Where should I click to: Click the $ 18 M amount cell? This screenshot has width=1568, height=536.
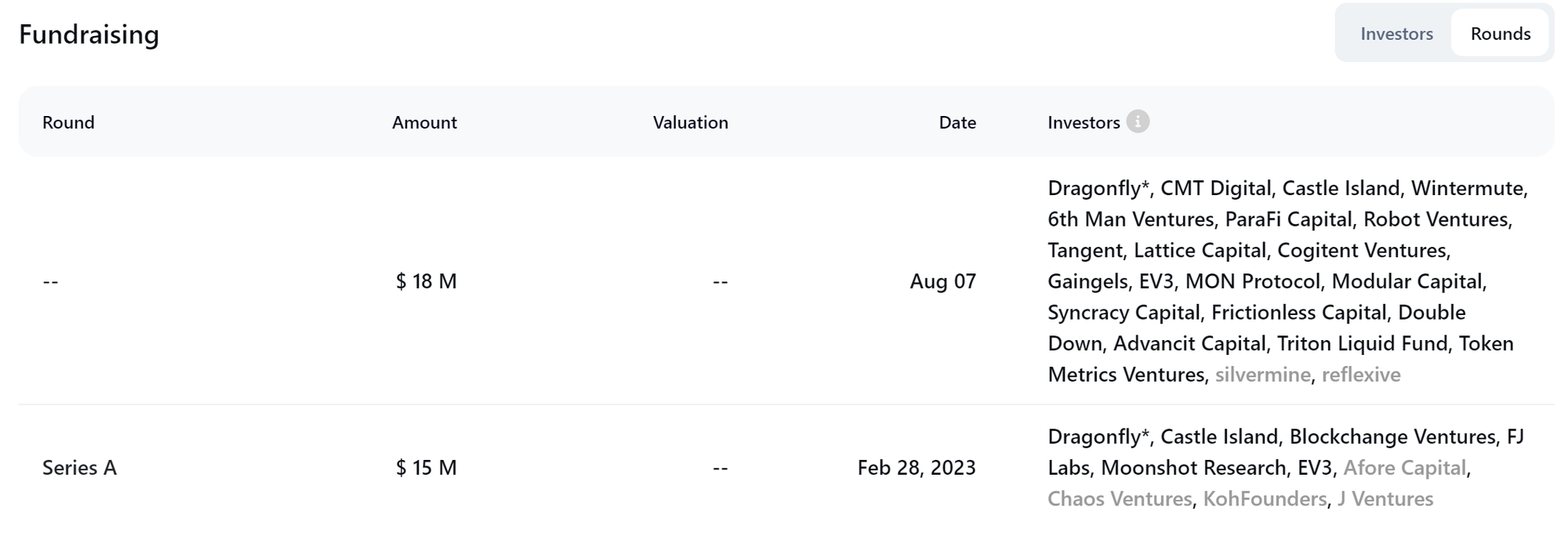[x=426, y=281]
